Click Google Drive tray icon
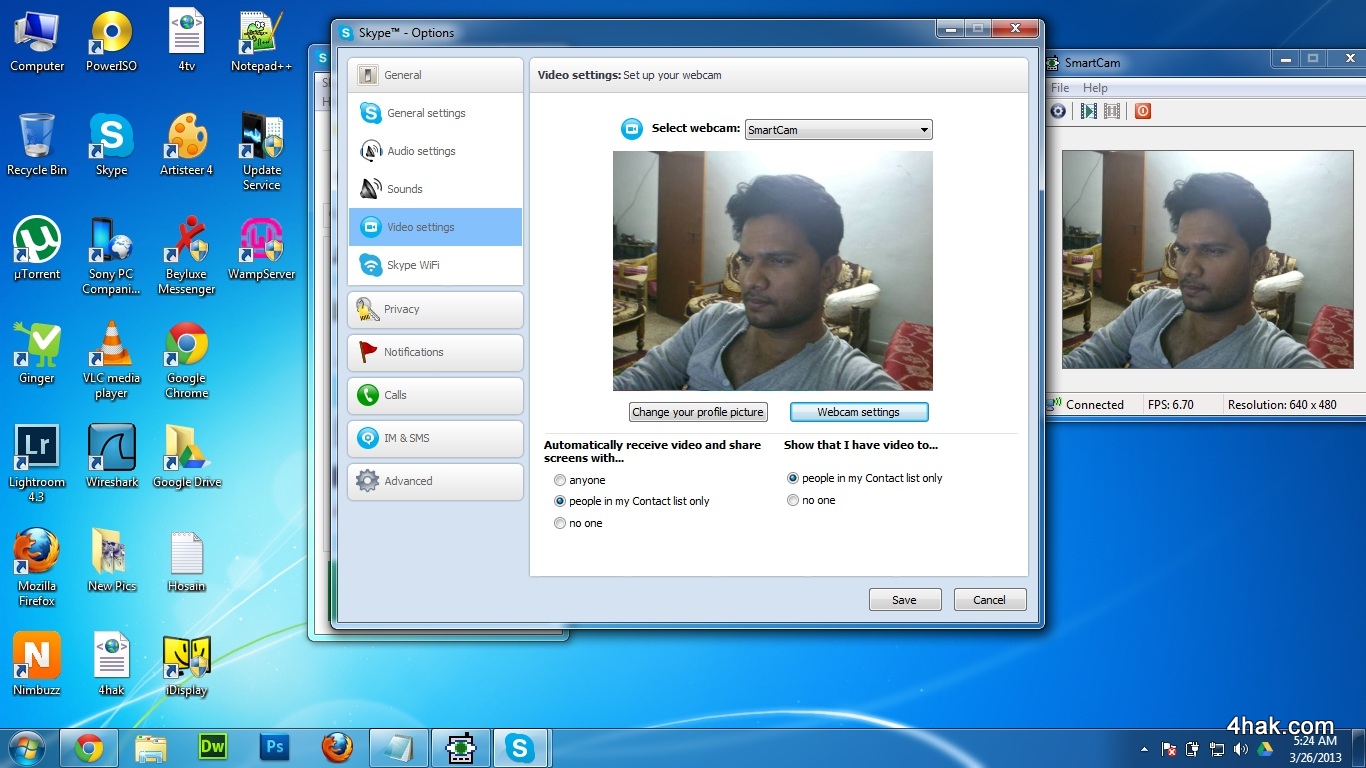 pos(1265,749)
